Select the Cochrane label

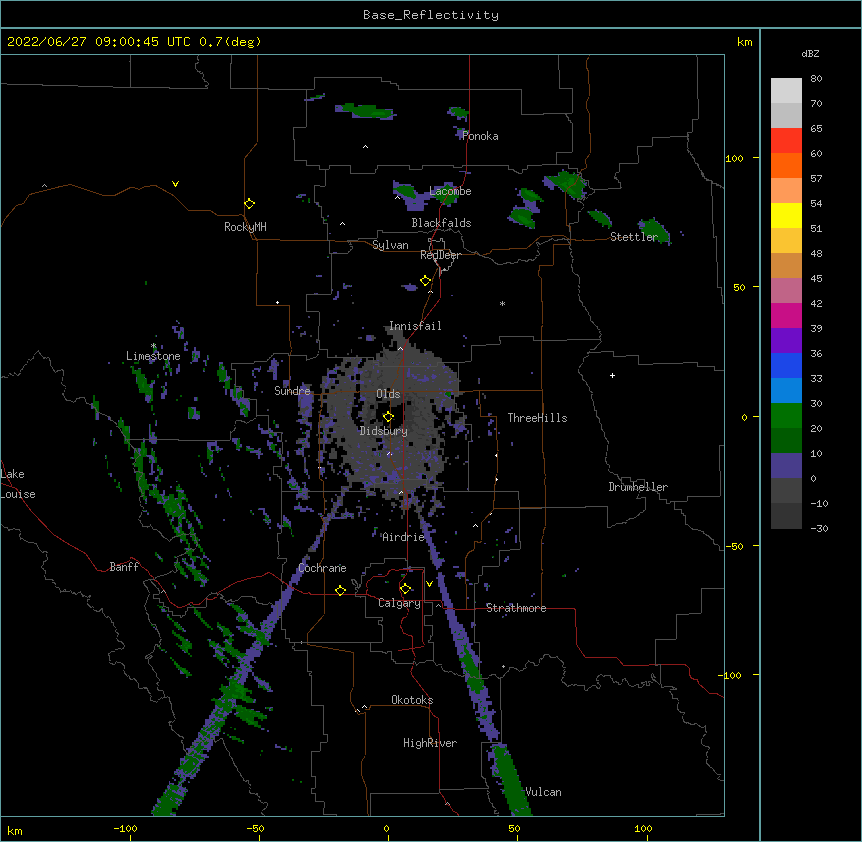pyautogui.click(x=322, y=568)
